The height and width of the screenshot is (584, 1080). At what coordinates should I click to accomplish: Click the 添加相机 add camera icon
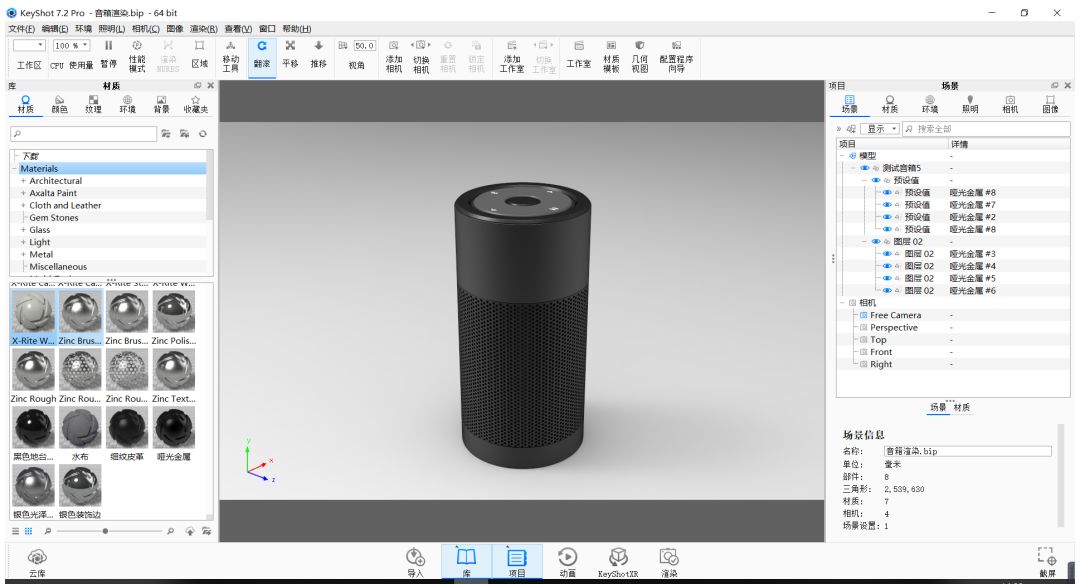pyautogui.click(x=394, y=53)
